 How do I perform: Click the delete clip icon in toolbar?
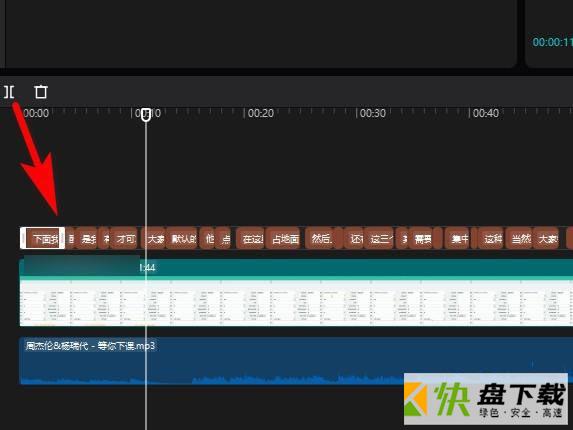(x=41, y=92)
